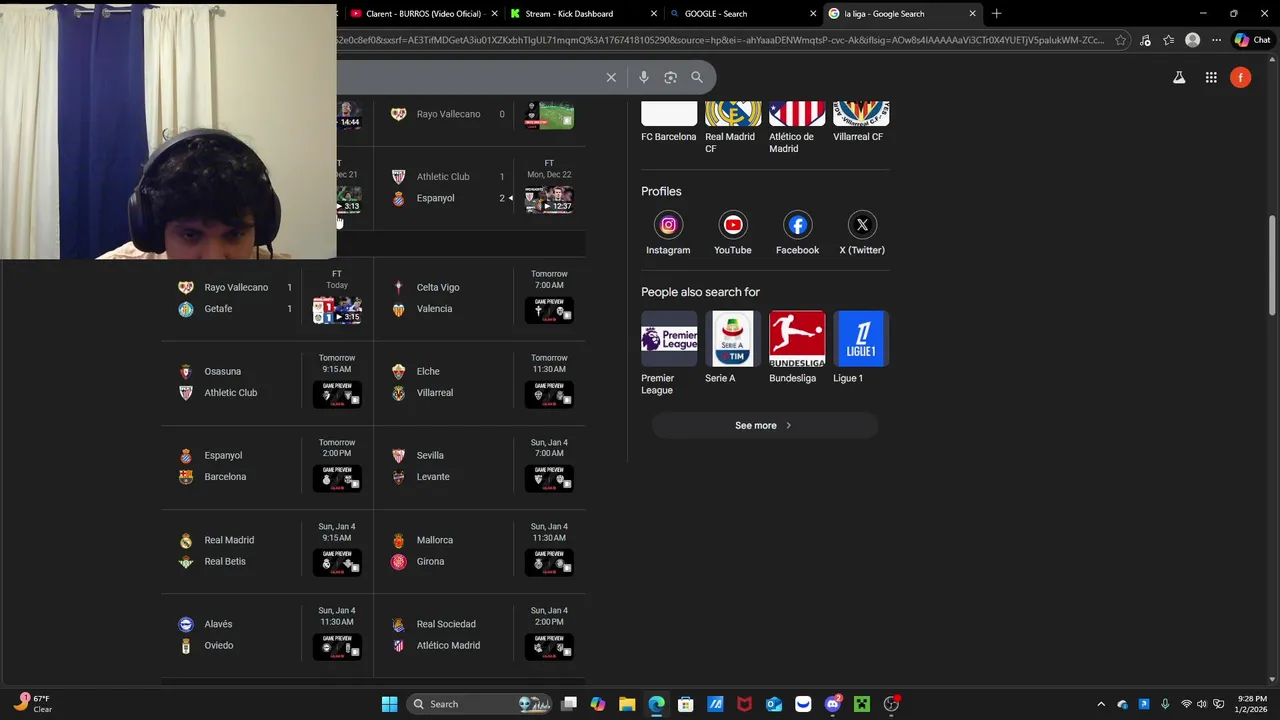Open Microsoft Store from the taskbar
The height and width of the screenshot is (720, 1280).
tap(685, 704)
